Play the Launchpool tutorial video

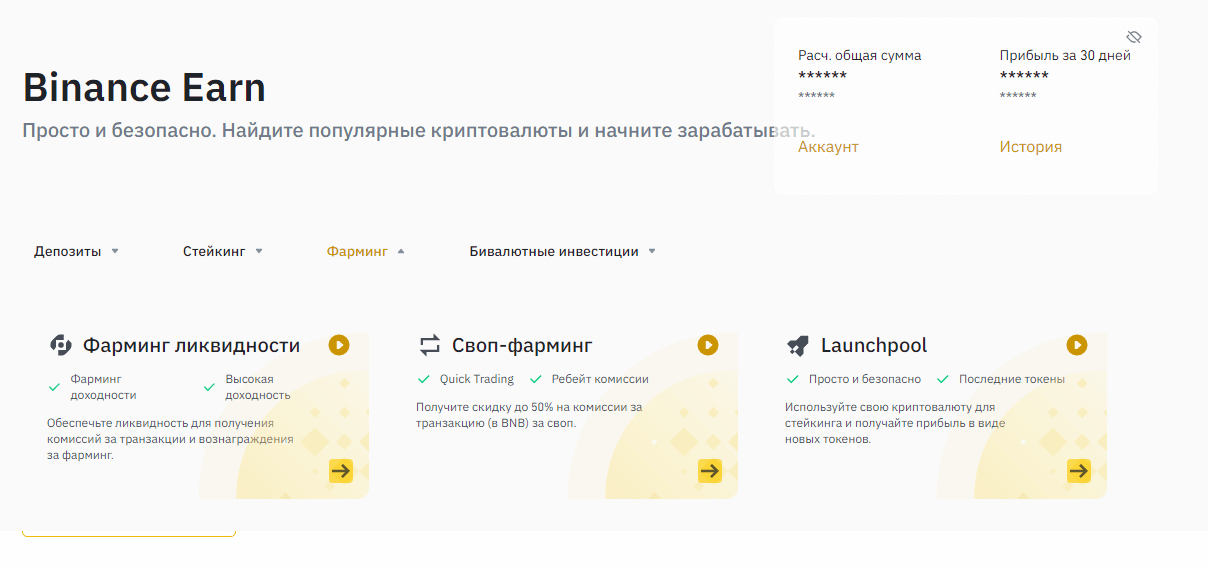1077,345
